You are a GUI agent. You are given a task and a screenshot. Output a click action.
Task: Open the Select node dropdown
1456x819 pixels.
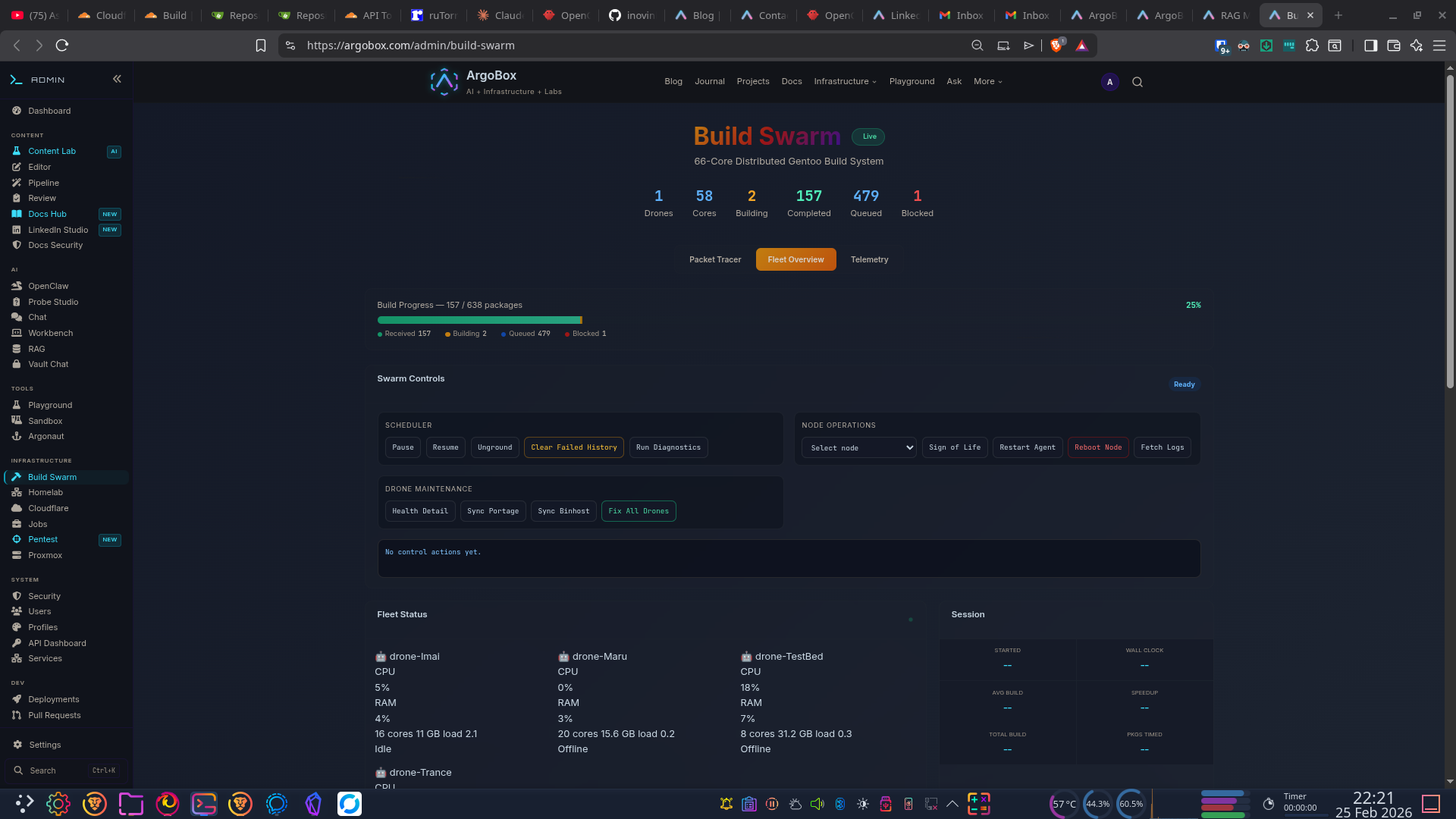pos(858,447)
